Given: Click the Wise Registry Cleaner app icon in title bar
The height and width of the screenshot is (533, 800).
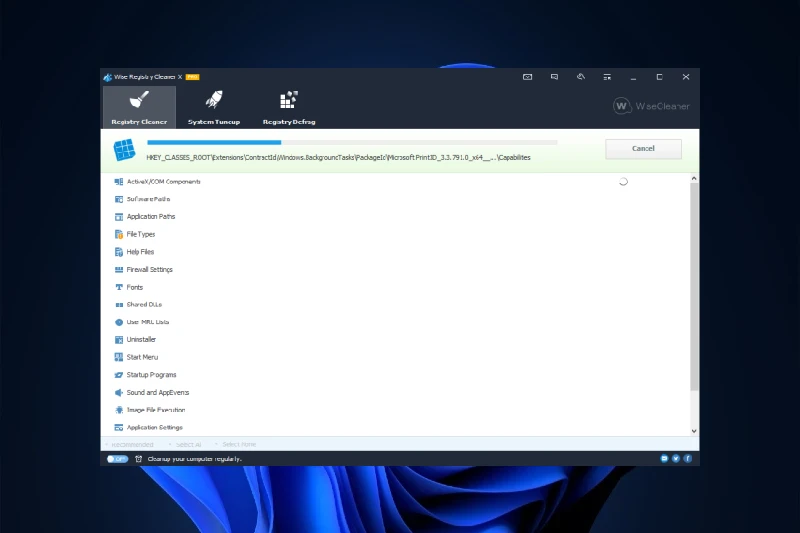Looking at the screenshot, I should click(108, 77).
